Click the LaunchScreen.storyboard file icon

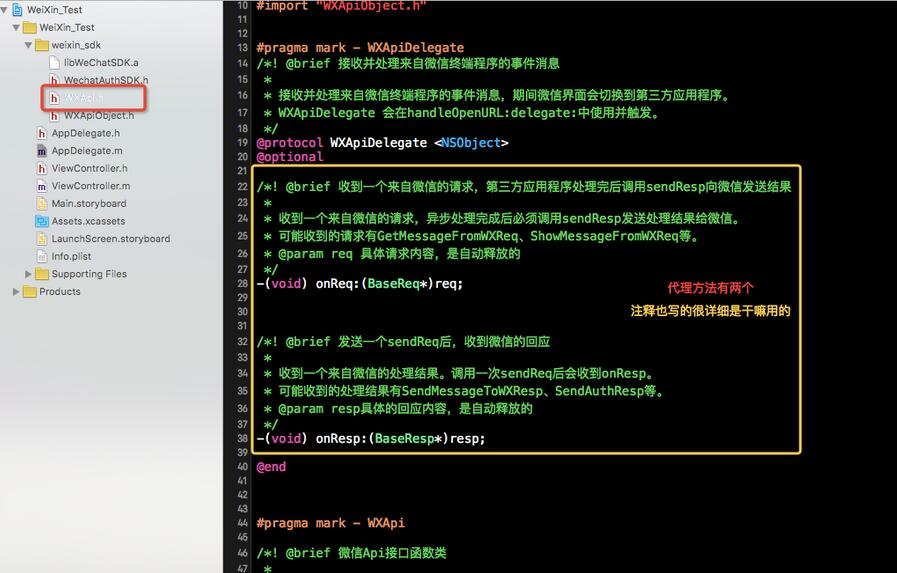pyautogui.click(x=42, y=239)
